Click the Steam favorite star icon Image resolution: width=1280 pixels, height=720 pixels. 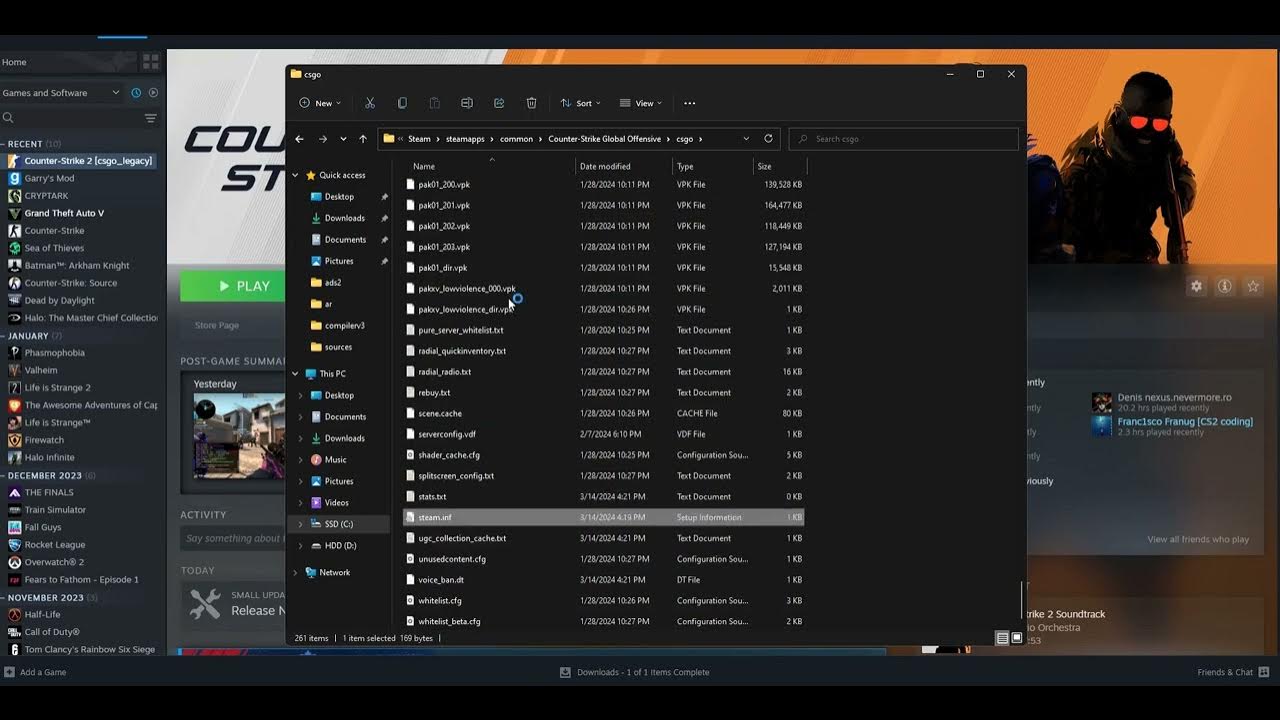click(x=1252, y=286)
